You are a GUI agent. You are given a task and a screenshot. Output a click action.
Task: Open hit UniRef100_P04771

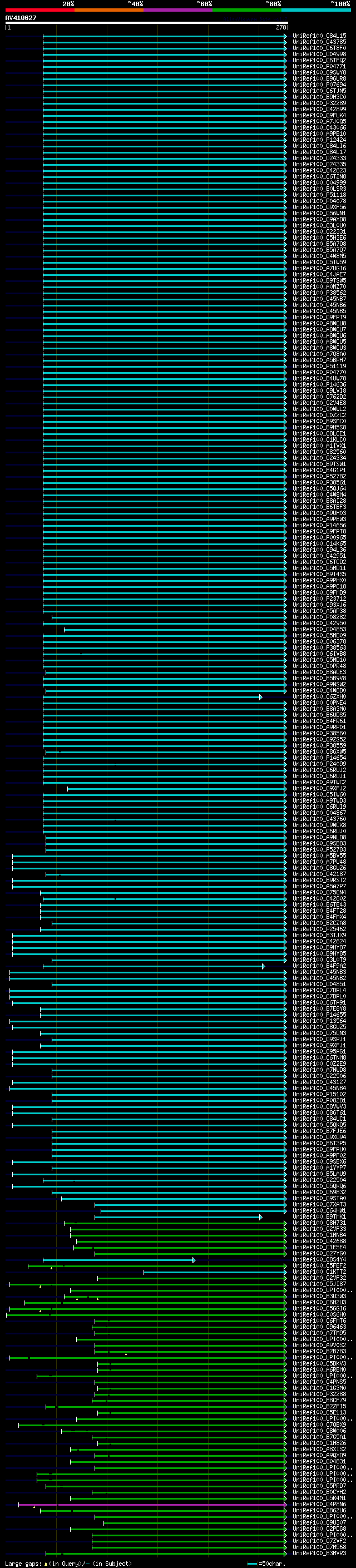click(319, 66)
